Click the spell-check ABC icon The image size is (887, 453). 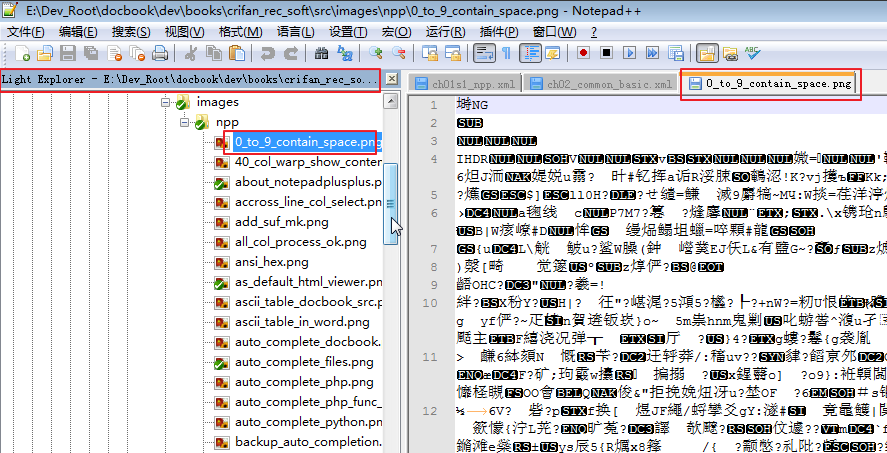(752, 53)
